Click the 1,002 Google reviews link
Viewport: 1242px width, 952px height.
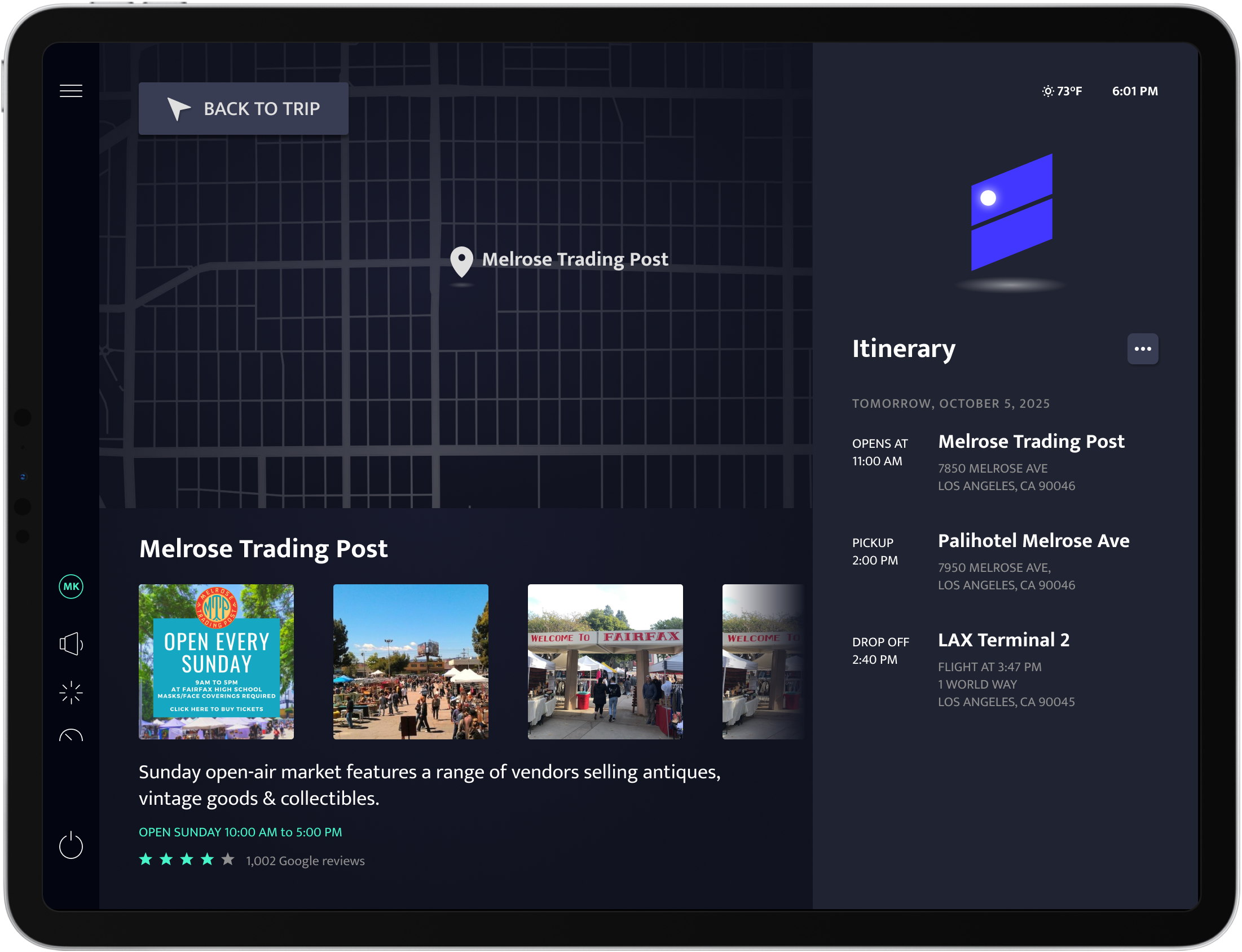click(305, 861)
